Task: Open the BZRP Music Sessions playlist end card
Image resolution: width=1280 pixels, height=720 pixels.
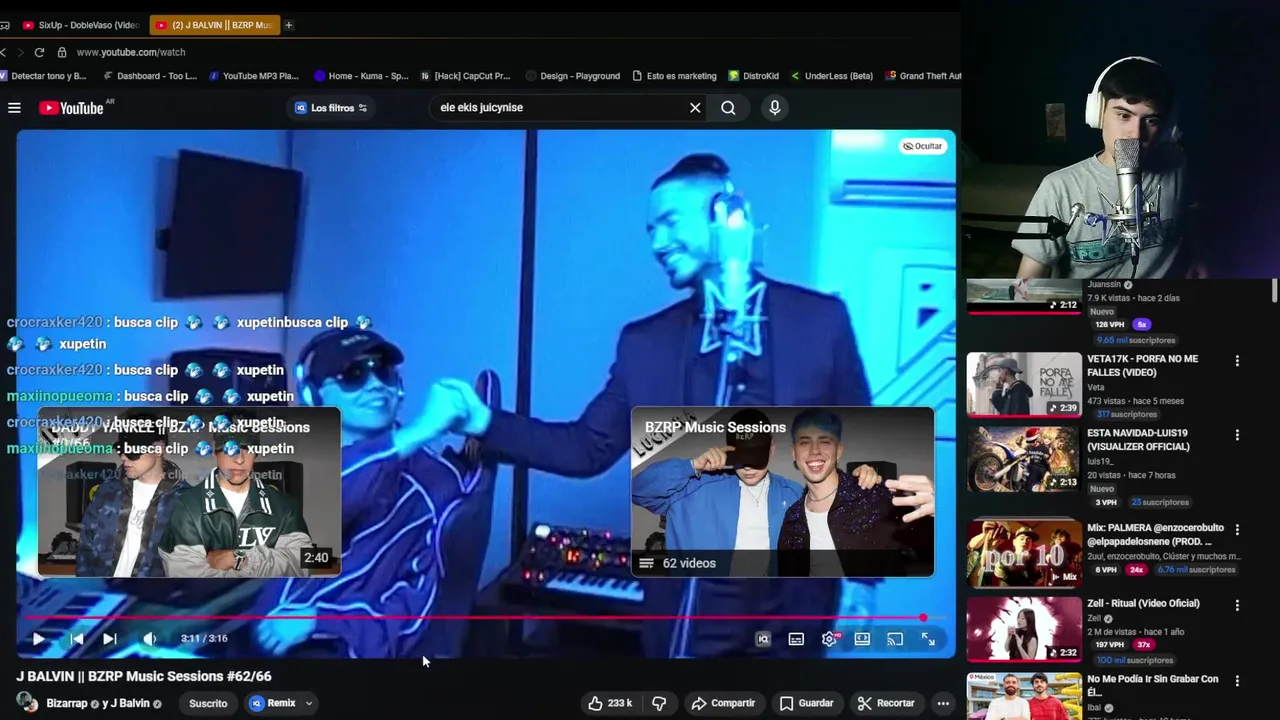Action: pos(782,492)
